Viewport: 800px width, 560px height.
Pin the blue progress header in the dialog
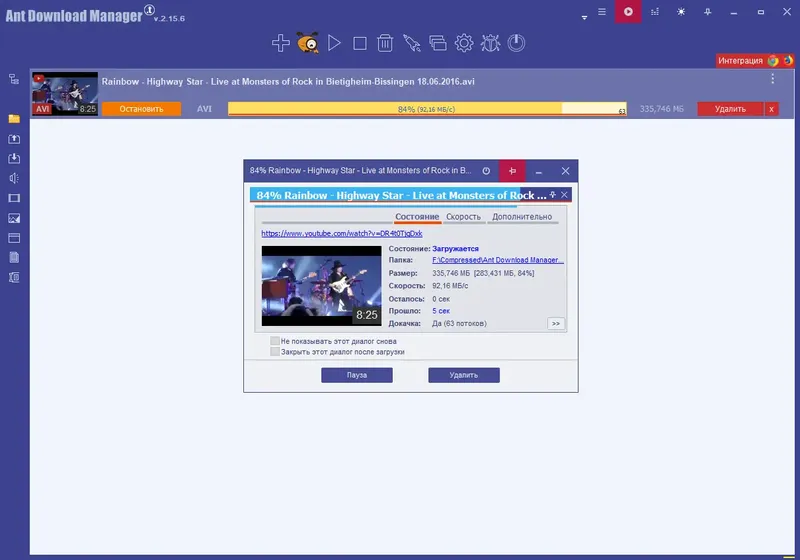tap(553, 195)
